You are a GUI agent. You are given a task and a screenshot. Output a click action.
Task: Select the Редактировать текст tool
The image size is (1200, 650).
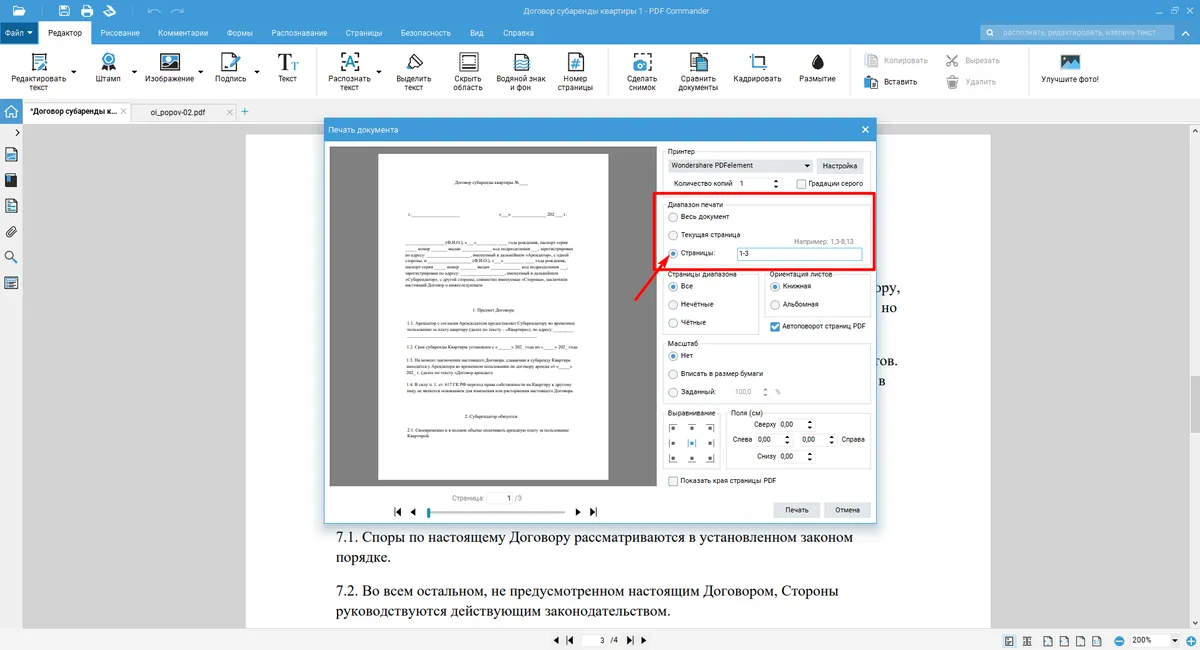coord(38,70)
